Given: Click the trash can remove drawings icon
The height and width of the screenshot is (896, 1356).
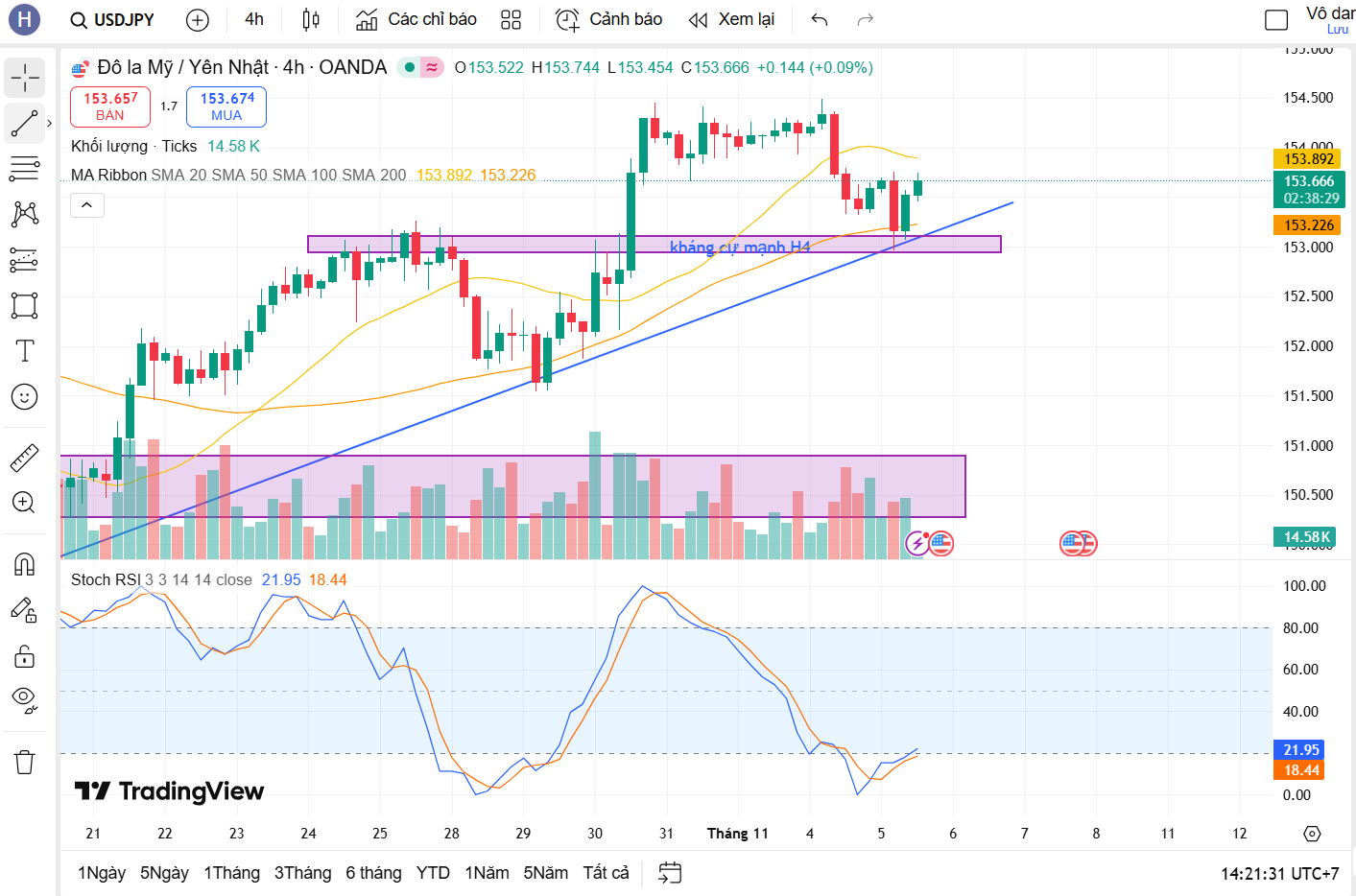Looking at the screenshot, I should (x=25, y=763).
